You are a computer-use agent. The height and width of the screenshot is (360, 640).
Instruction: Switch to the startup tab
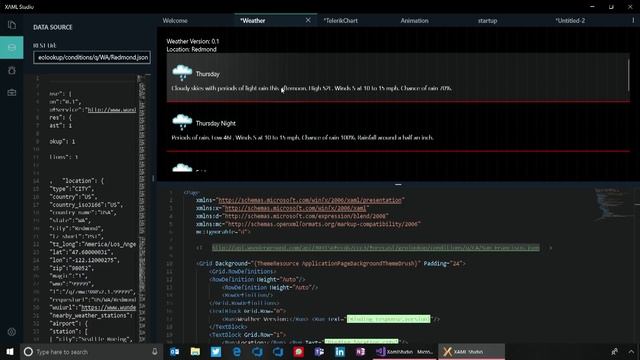click(x=487, y=20)
